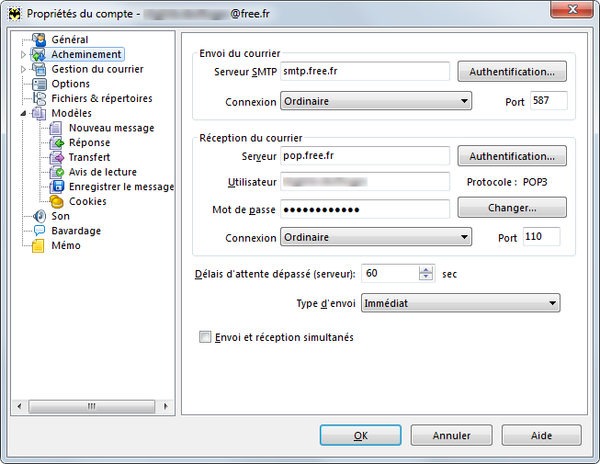Click SMTP Authentification button
600x464 pixels.
click(x=512, y=72)
